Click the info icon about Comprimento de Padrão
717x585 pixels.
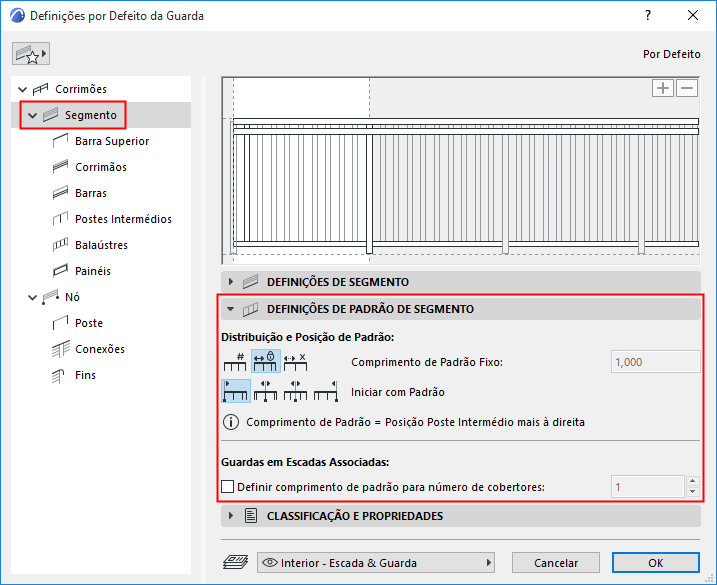tap(231, 422)
